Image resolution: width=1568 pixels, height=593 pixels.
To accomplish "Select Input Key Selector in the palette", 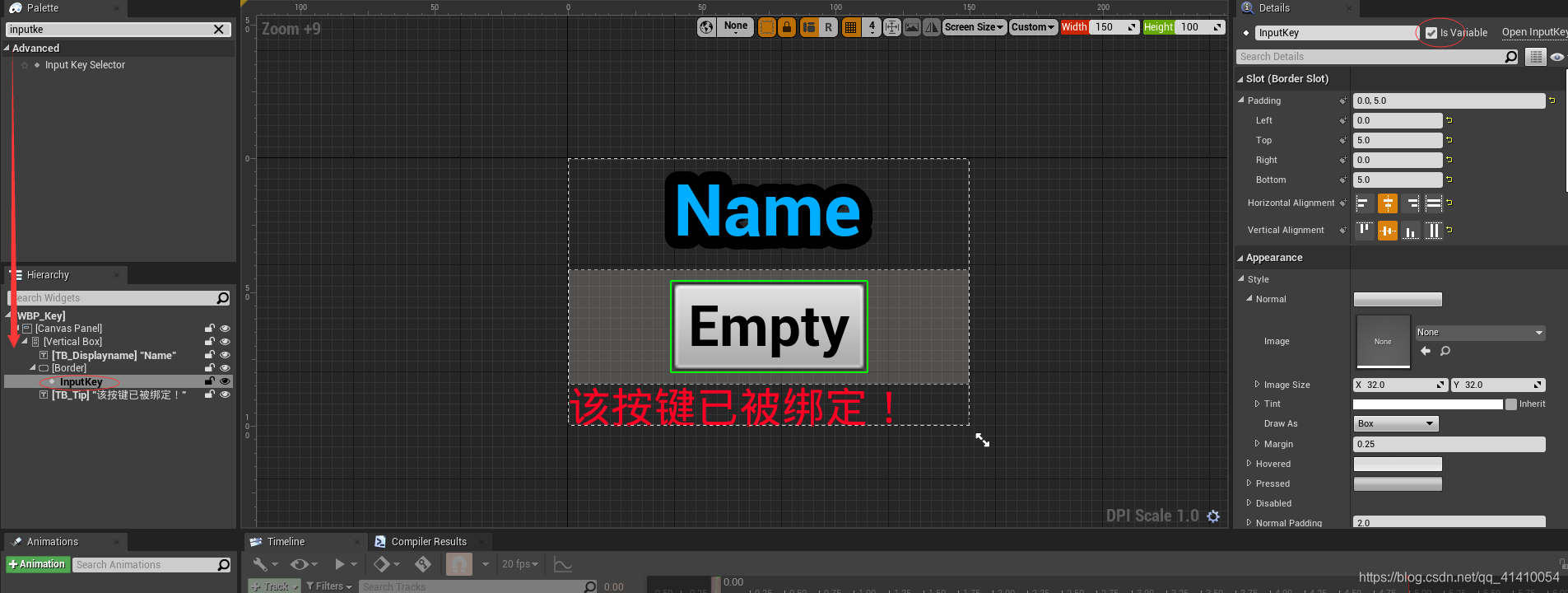I will pyautogui.click(x=85, y=65).
